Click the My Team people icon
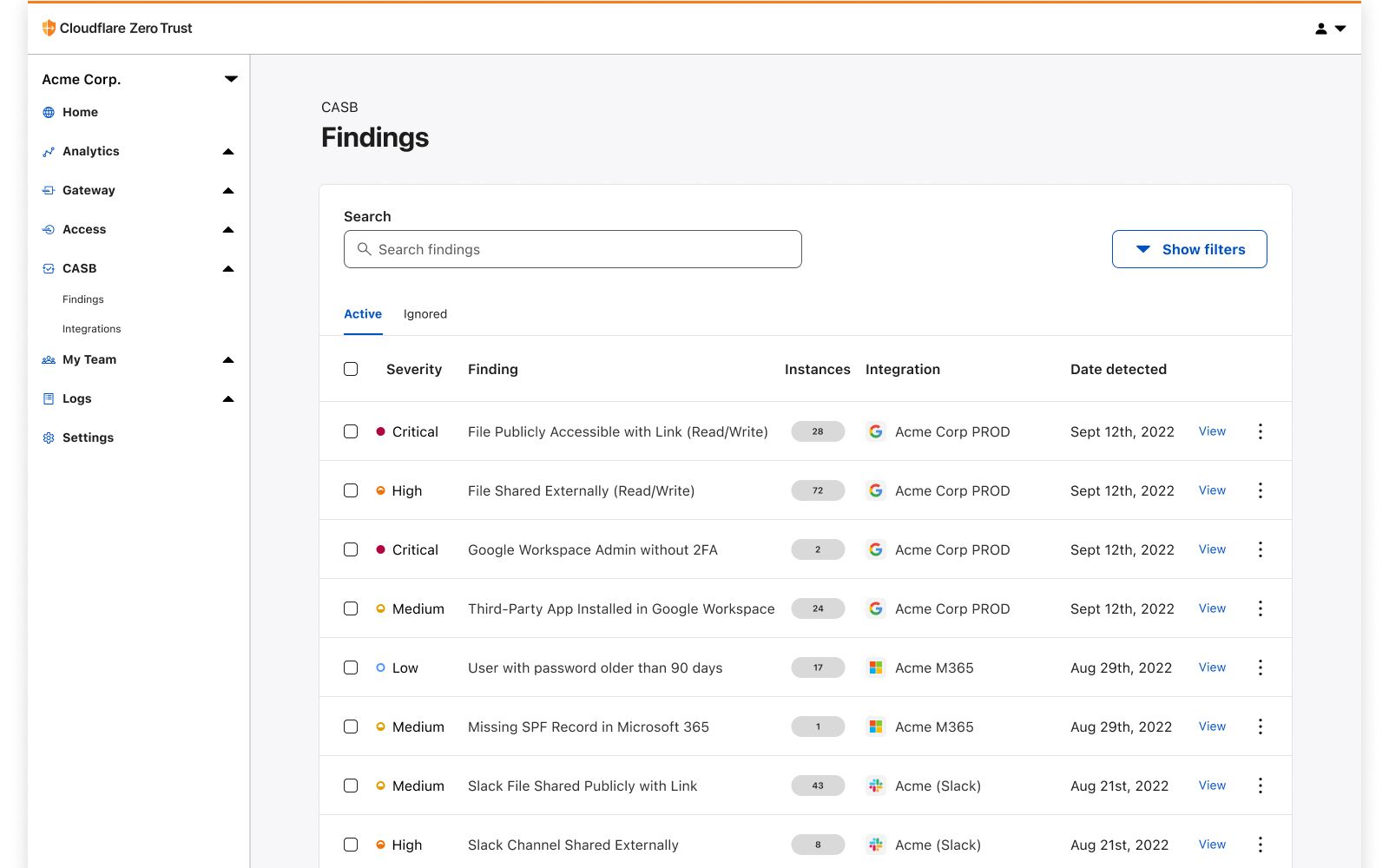 click(49, 359)
